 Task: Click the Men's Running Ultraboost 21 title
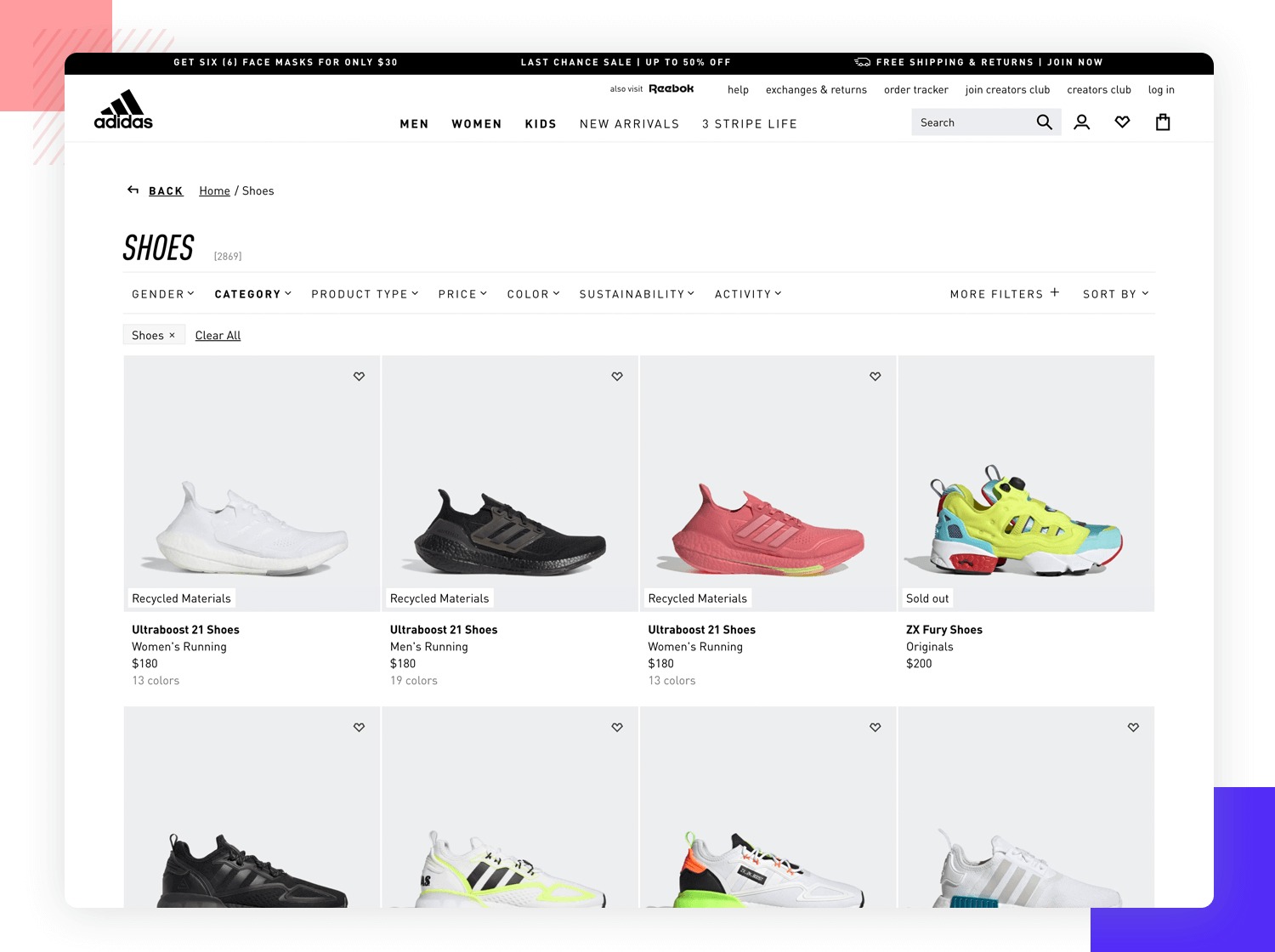tap(444, 630)
